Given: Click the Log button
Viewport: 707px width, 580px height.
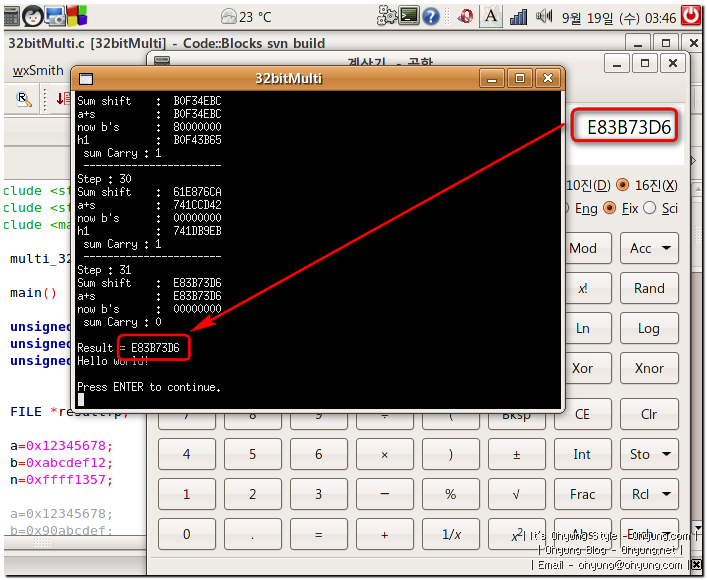Looking at the screenshot, I should pyautogui.click(x=649, y=328).
